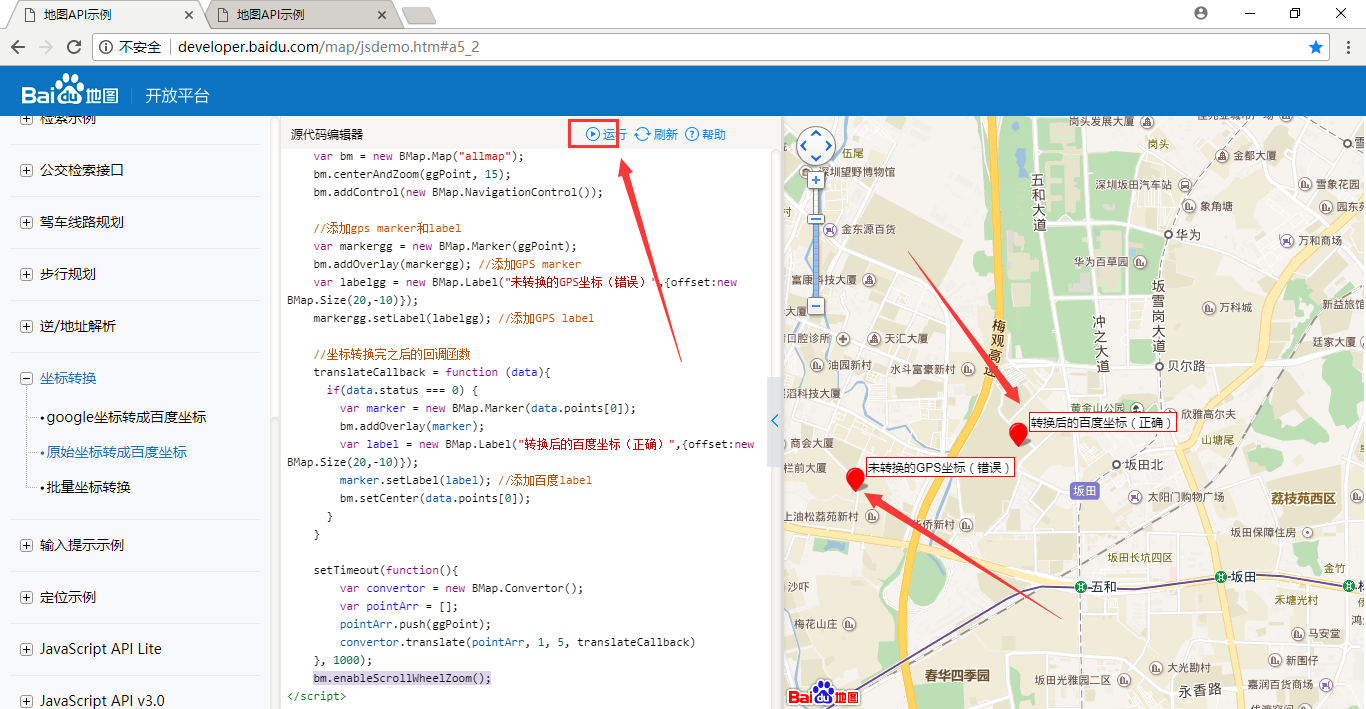Go back using the browser back arrow
1366x709 pixels.
point(17,46)
